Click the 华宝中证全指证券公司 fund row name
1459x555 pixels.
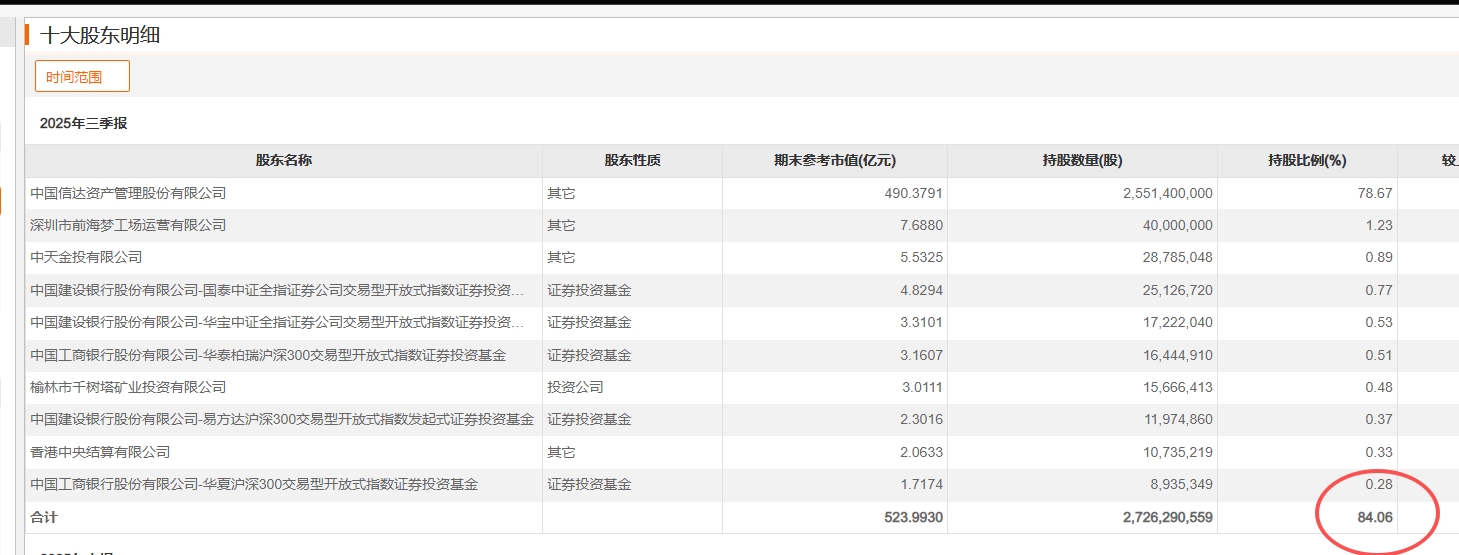click(x=277, y=322)
